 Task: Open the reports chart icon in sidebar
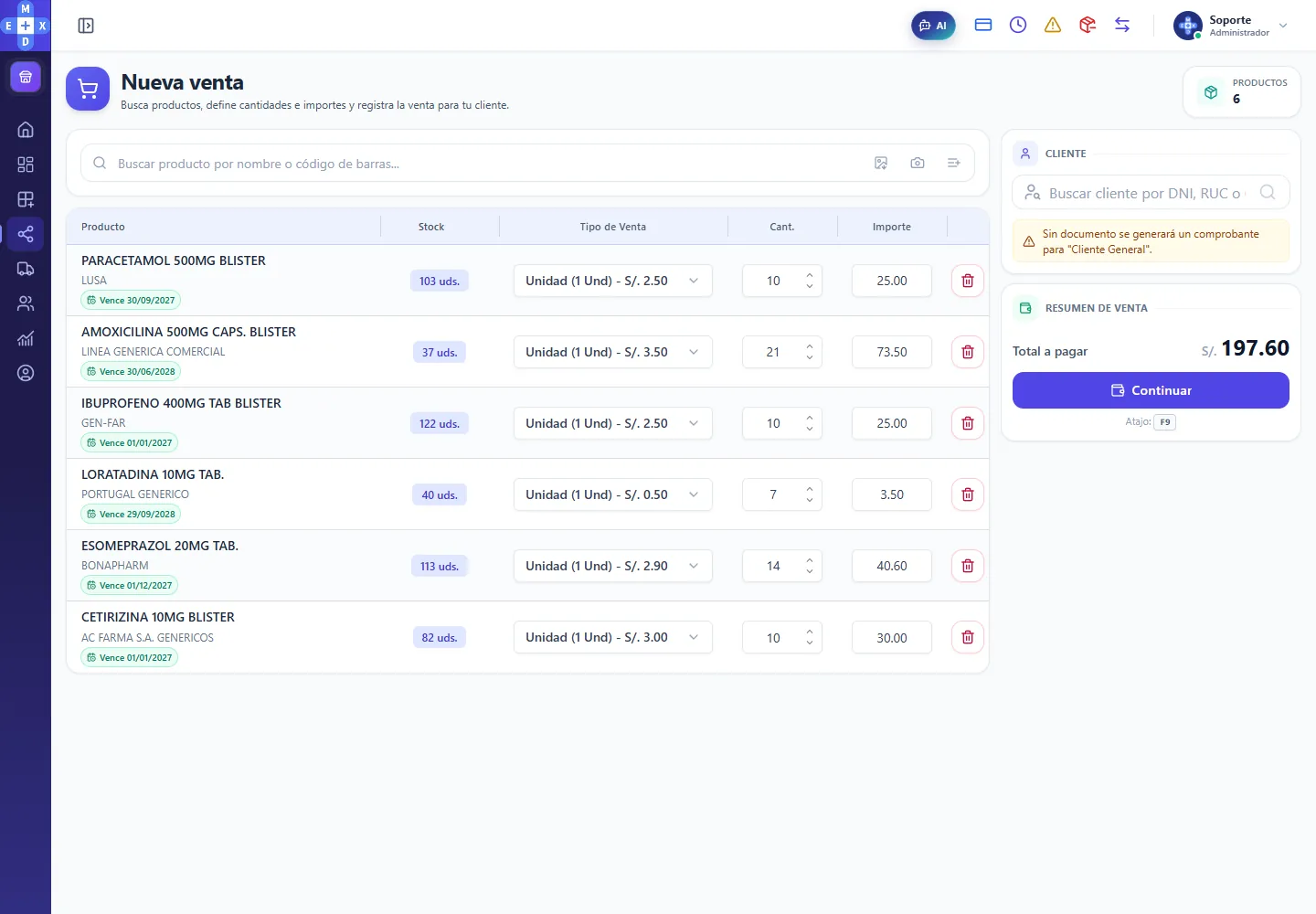coord(26,338)
